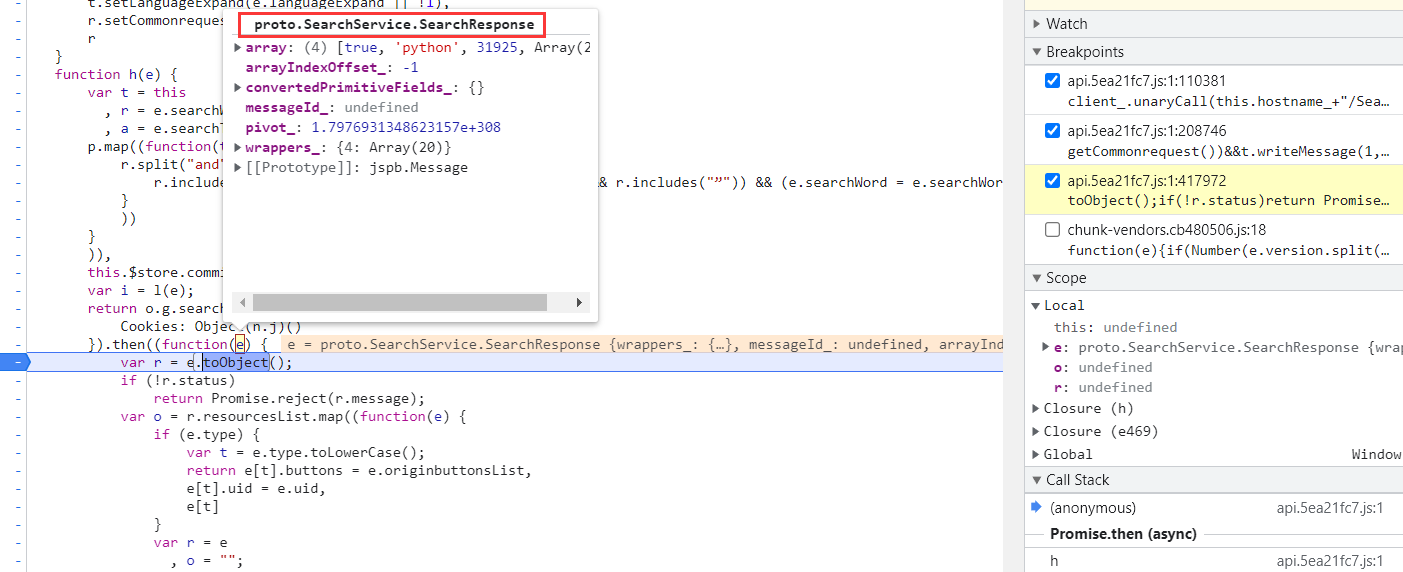The height and width of the screenshot is (572, 1403).
Task: Expand the Global scope
Action: coord(1036,454)
